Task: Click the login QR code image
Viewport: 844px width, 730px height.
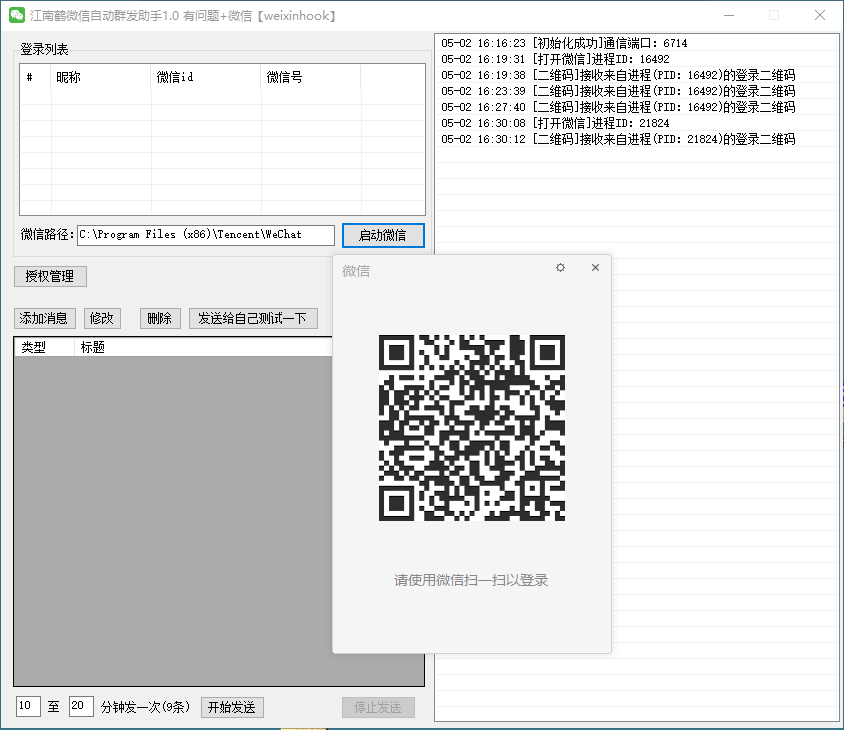Action: (x=472, y=428)
